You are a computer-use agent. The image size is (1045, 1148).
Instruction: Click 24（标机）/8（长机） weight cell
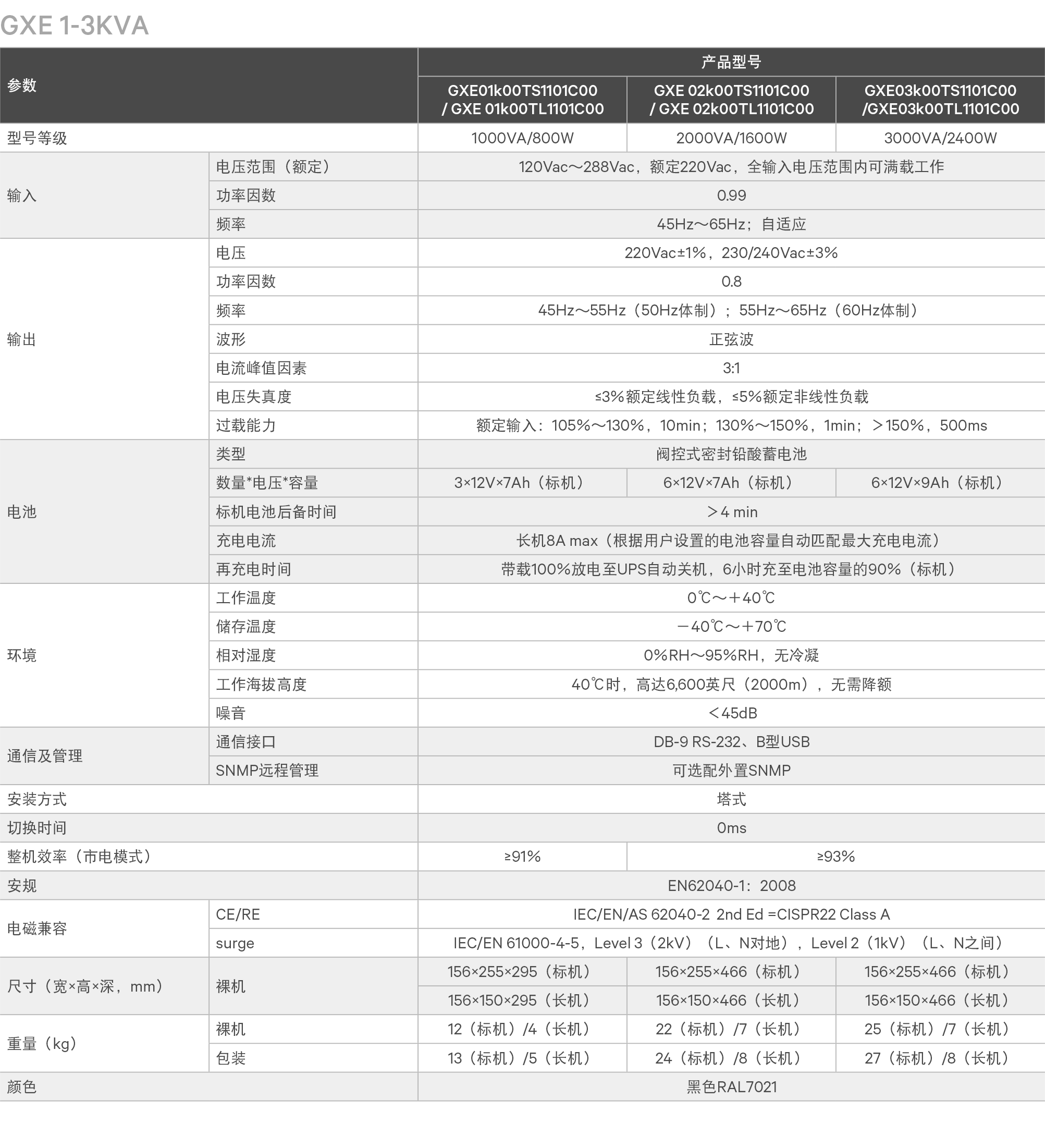pos(731,1059)
